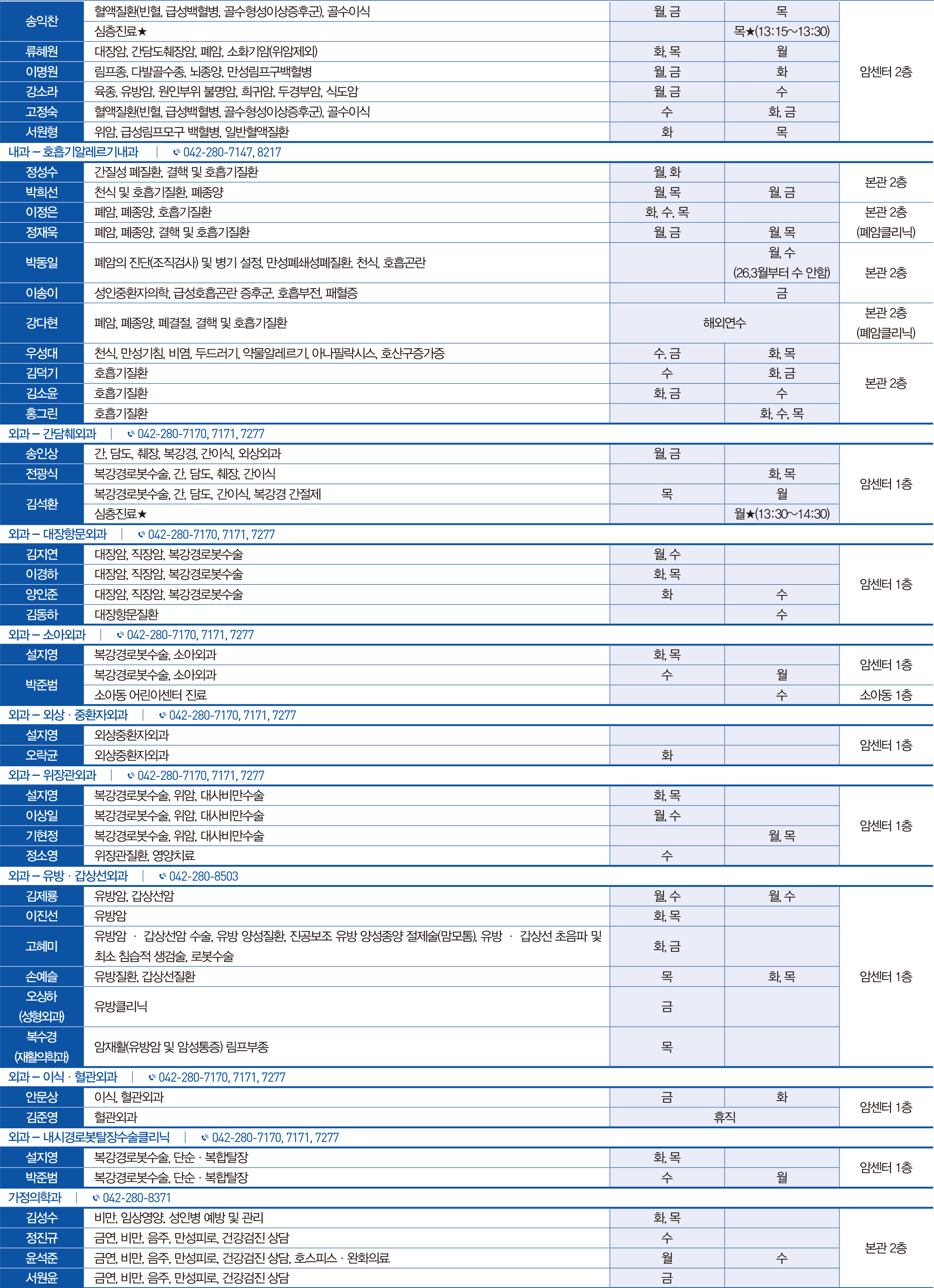Screen dimensions: 934x1288
Task: Click phone number 042-280-7147, 8217
Action: click(232, 152)
